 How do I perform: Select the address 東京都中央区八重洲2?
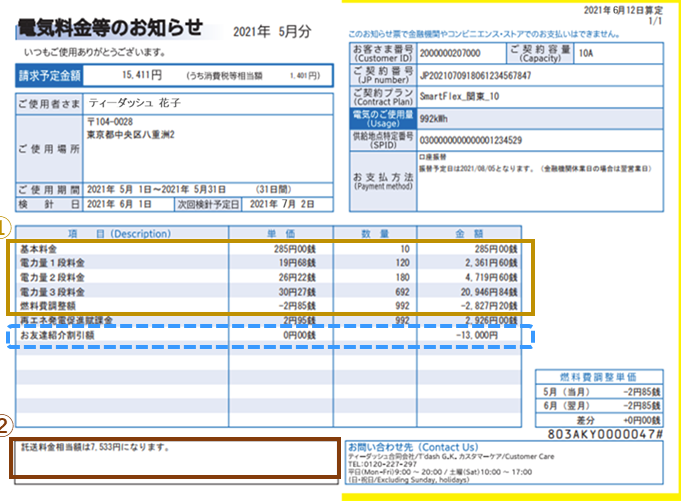point(131,135)
